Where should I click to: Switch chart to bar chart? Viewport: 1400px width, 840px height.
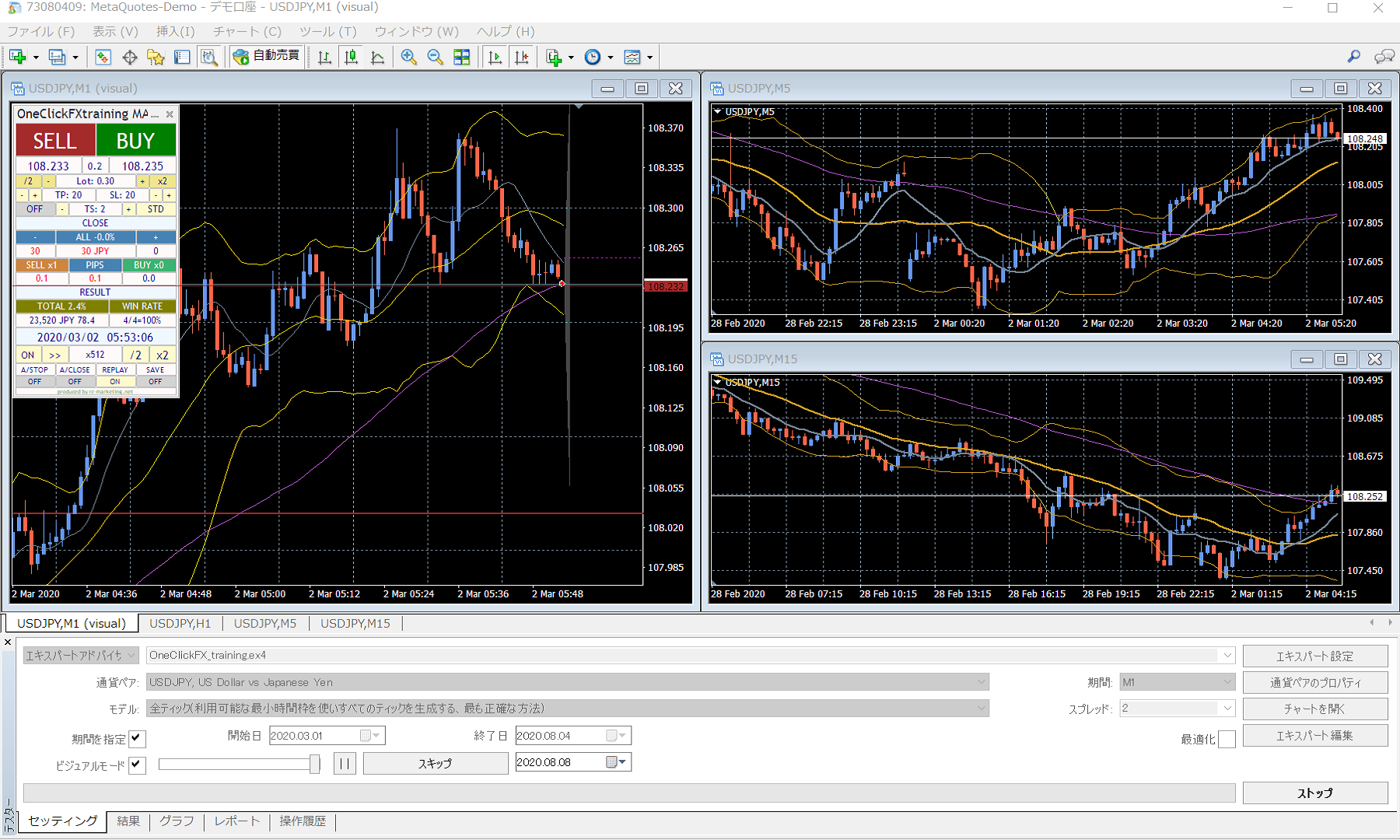pos(325,57)
